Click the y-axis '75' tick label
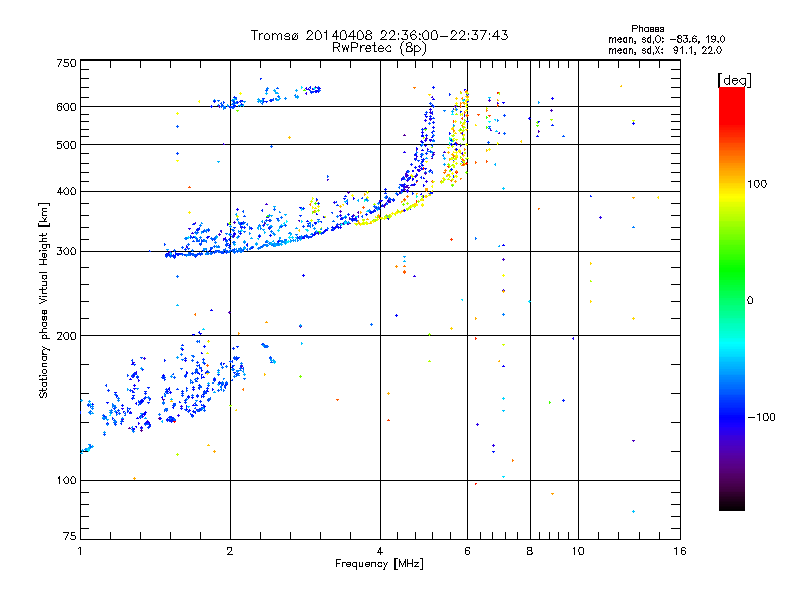 [x=70, y=536]
